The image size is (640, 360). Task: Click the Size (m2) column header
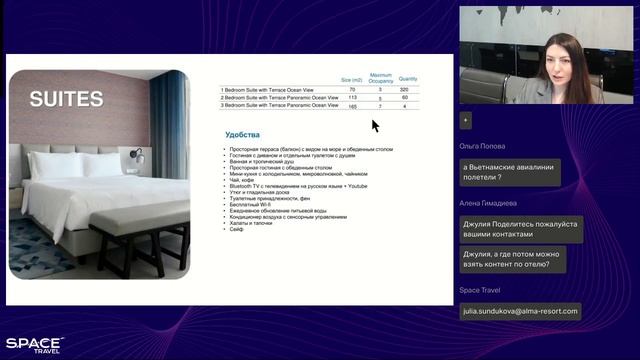[351, 80]
